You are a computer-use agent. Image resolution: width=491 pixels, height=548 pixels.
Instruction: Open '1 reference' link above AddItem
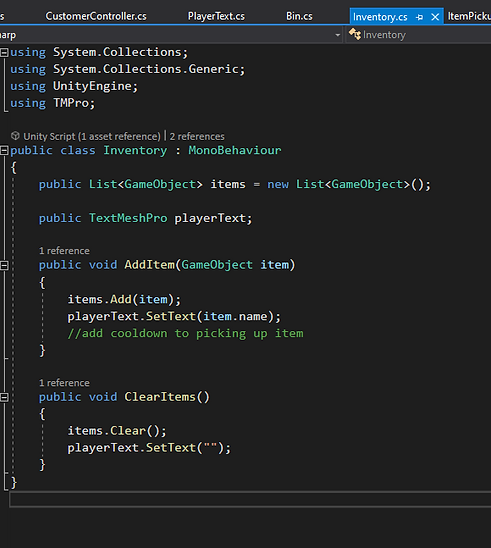(64, 251)
